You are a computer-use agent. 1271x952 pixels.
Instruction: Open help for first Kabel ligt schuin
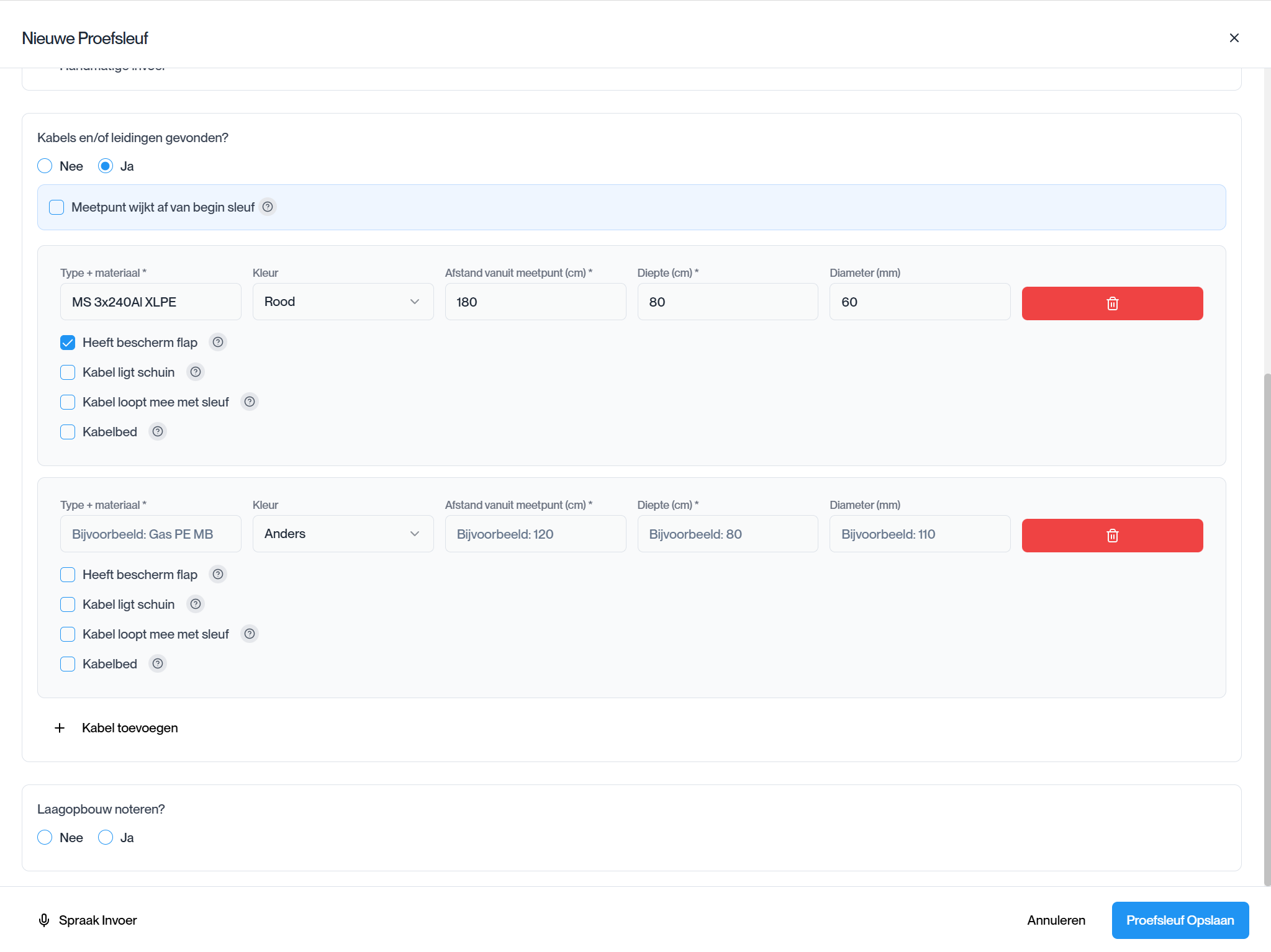pyautogui.click(x=196, y=372)
